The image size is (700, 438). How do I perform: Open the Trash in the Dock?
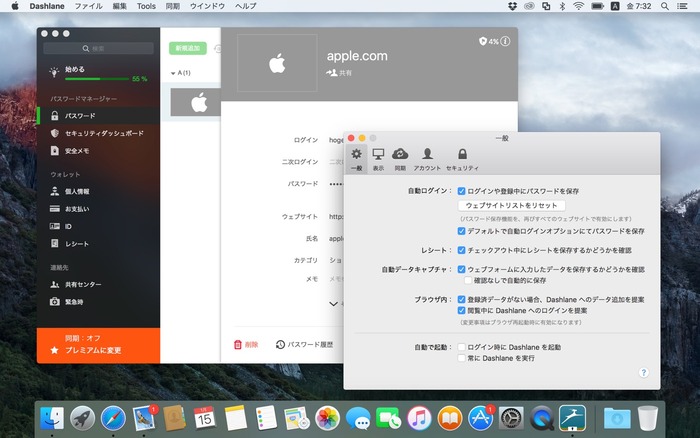(647, 418)
